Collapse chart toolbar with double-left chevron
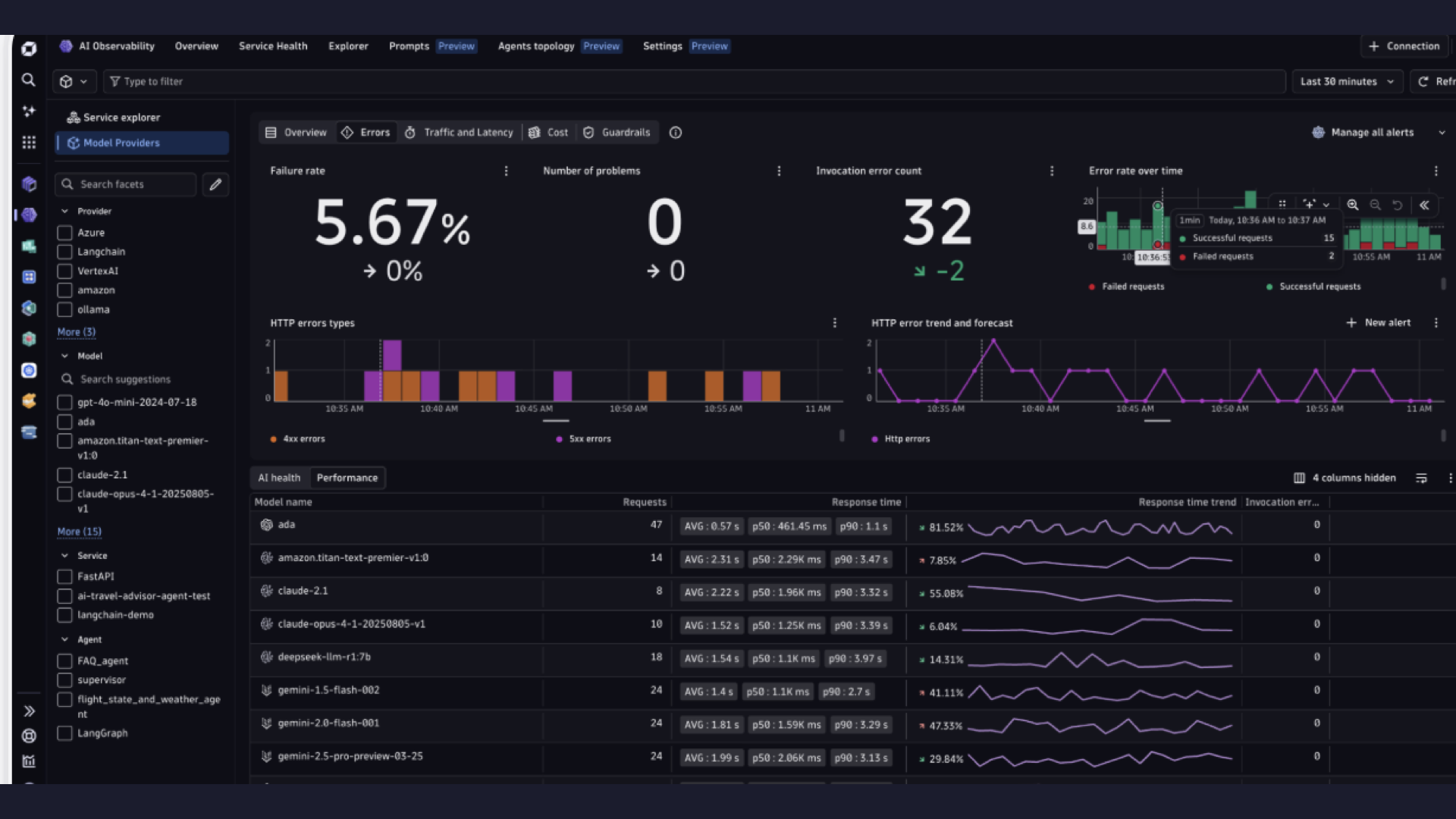Screen dimensions: 1456x819 click(x=1424, y=205)
